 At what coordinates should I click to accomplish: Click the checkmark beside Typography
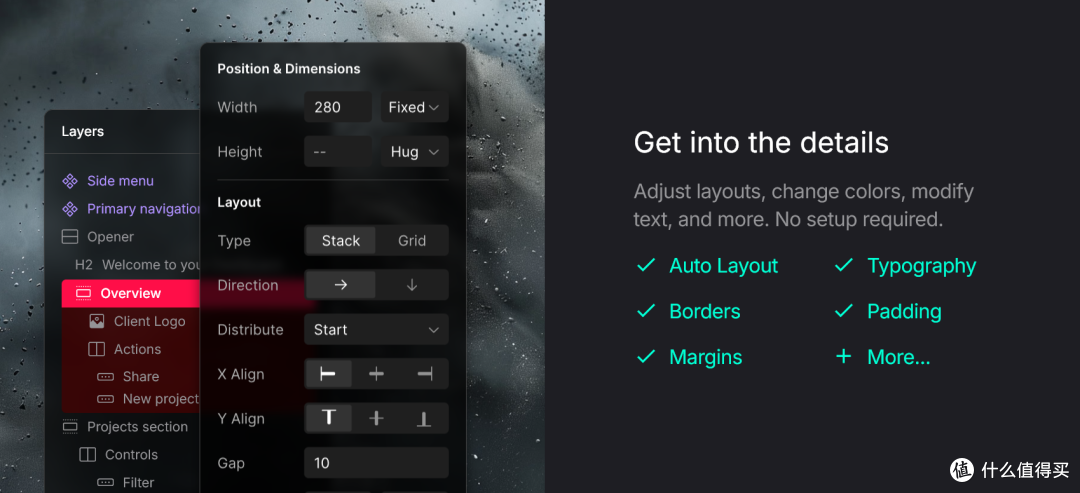tap(844, 265)
